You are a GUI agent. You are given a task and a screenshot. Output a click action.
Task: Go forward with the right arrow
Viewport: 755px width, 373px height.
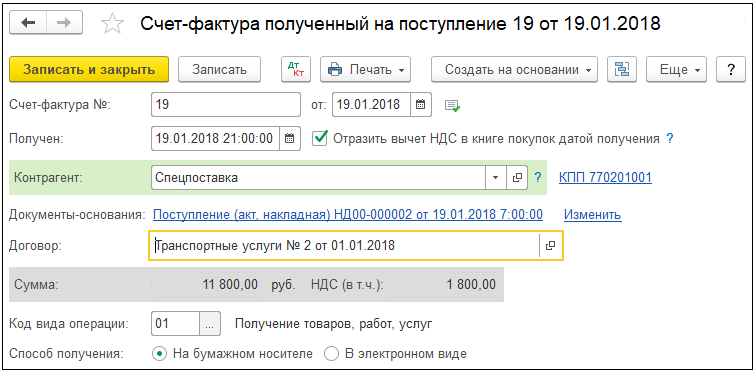click(65, 24)
